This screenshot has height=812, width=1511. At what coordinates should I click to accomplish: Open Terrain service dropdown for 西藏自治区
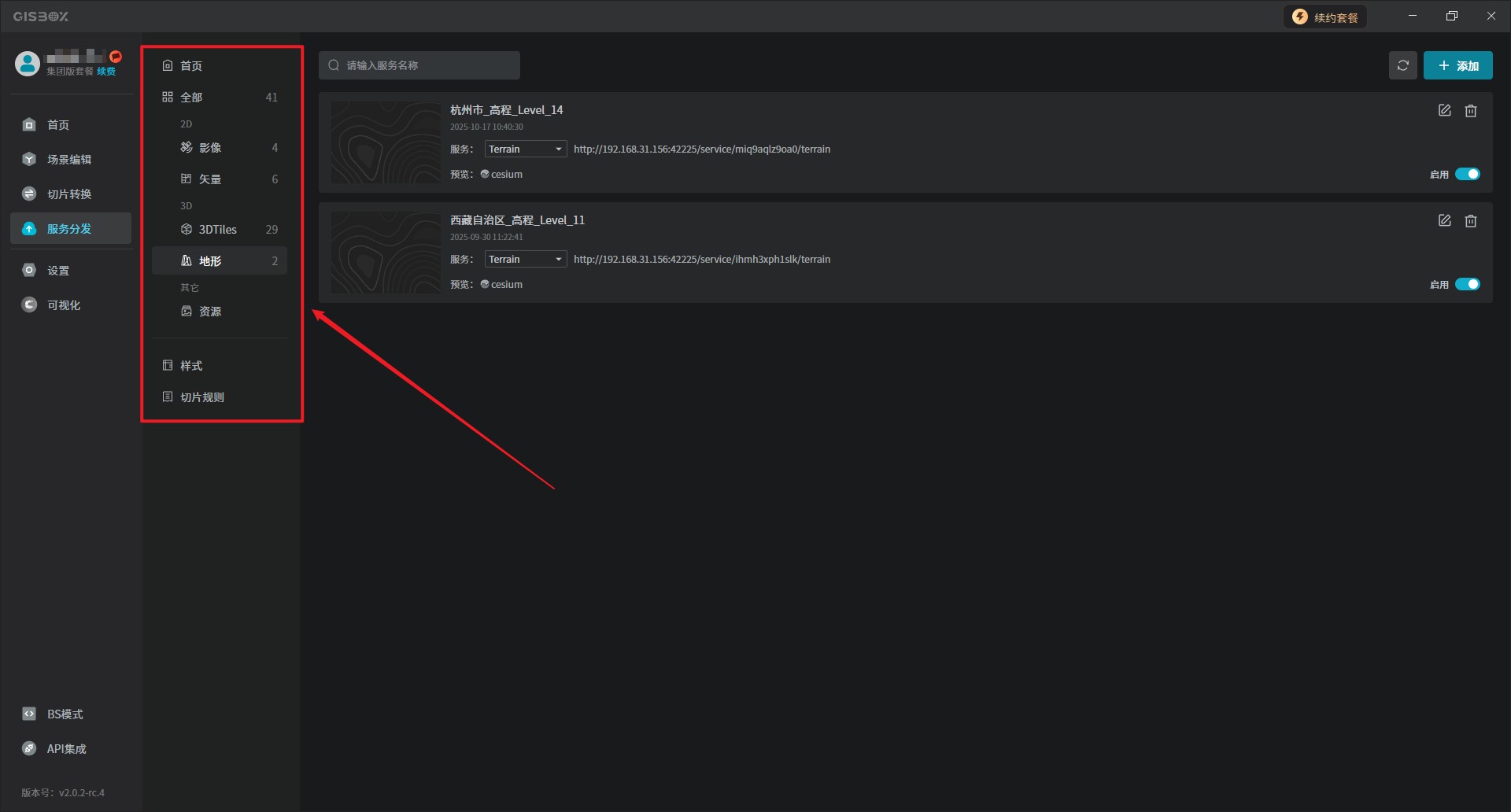point(525,260)
